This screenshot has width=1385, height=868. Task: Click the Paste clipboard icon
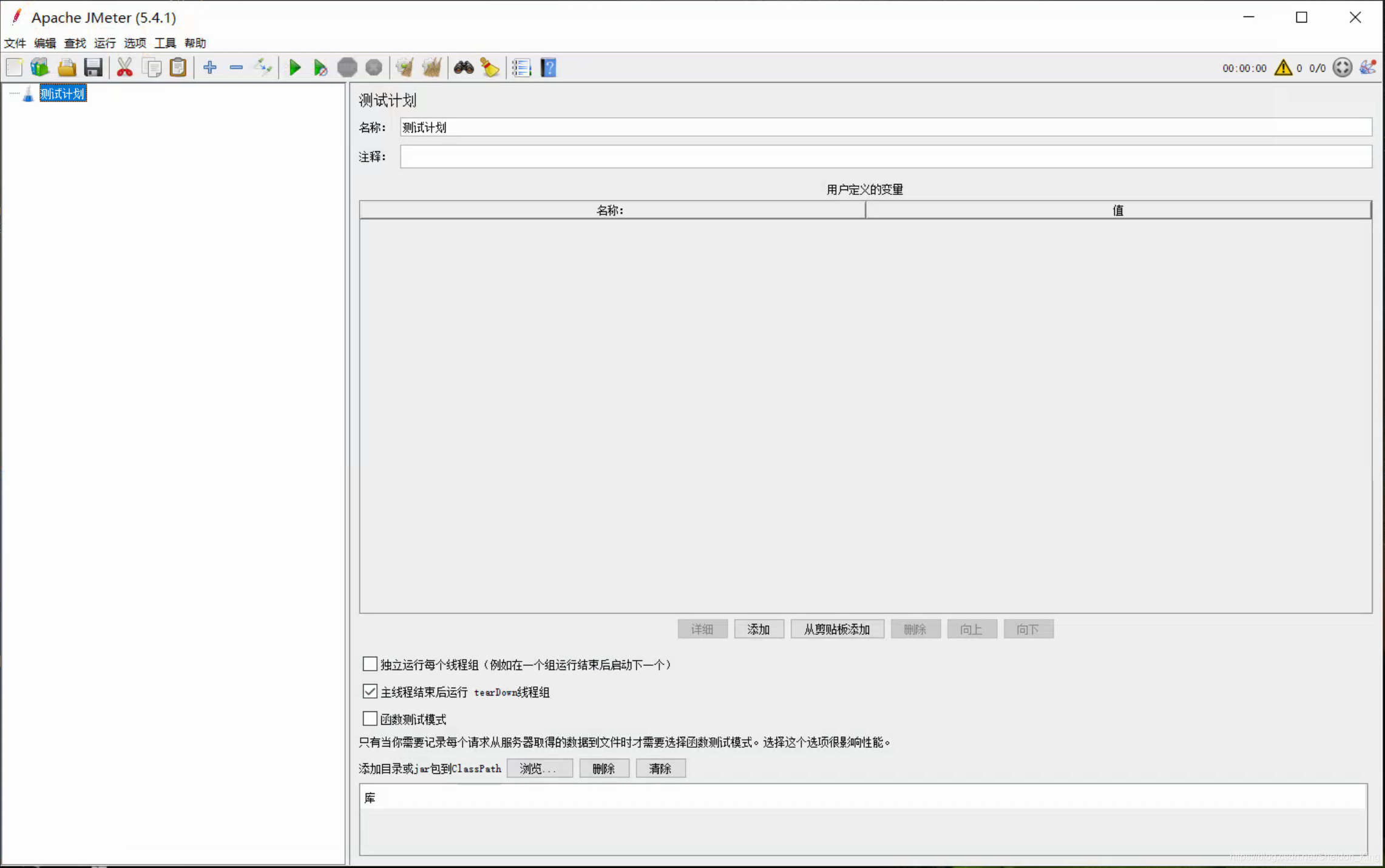[x=178, y=67]
